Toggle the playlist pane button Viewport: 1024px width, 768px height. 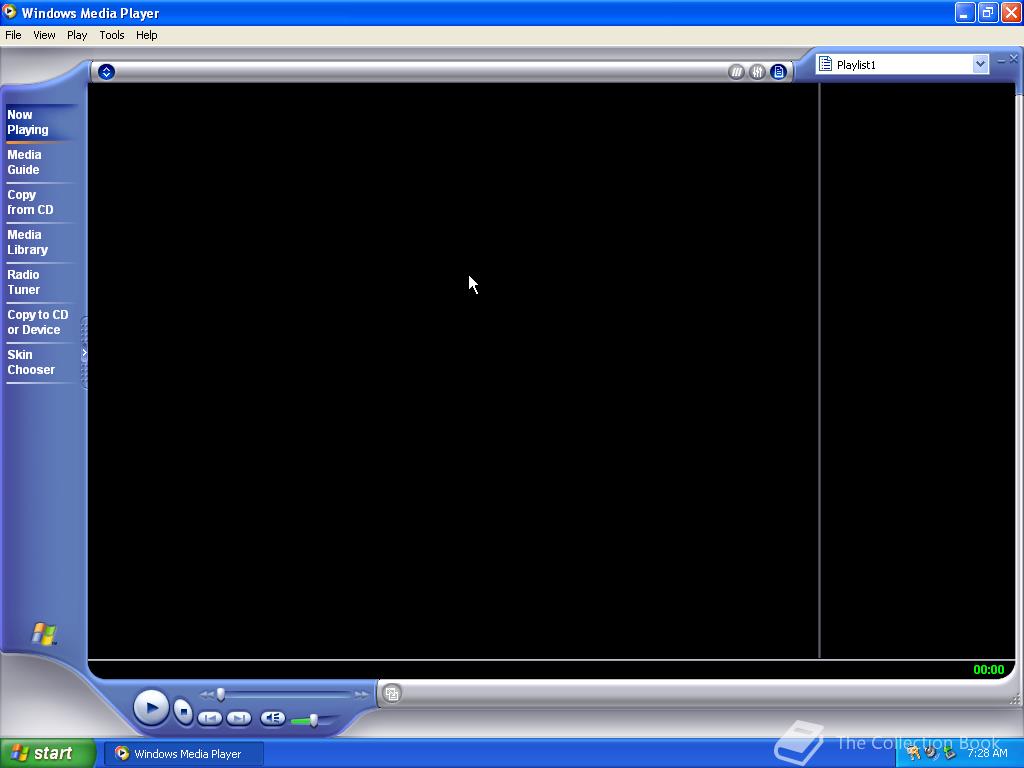778,72
